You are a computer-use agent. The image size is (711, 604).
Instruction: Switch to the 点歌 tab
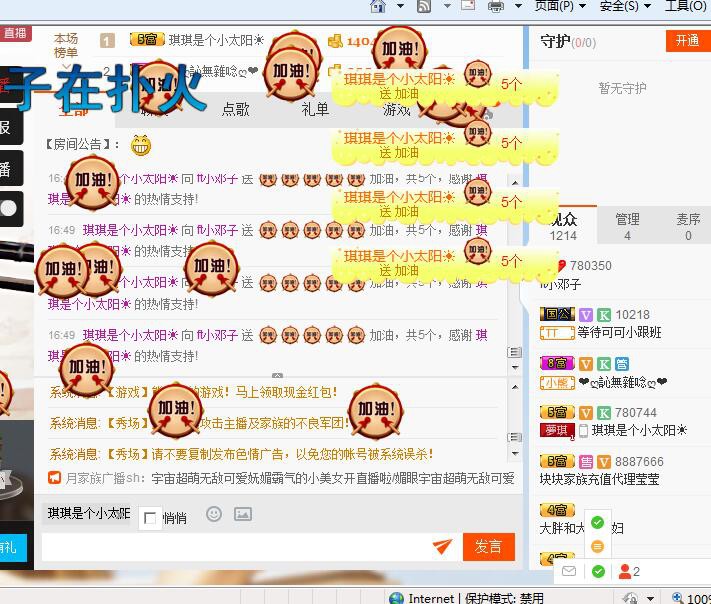236,109
